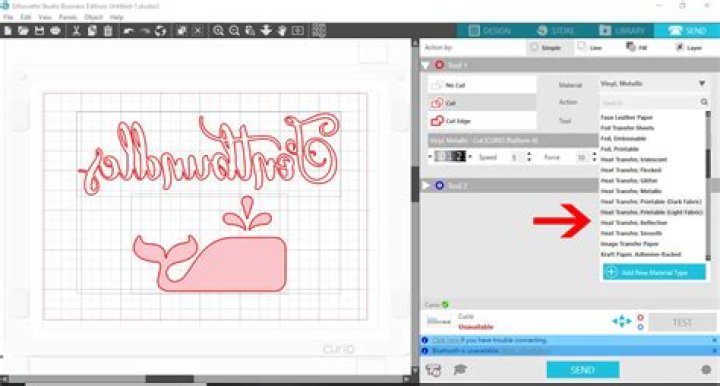Click the search magnifier in material list
Screen dimensions: 720x386
coord(704,102)
